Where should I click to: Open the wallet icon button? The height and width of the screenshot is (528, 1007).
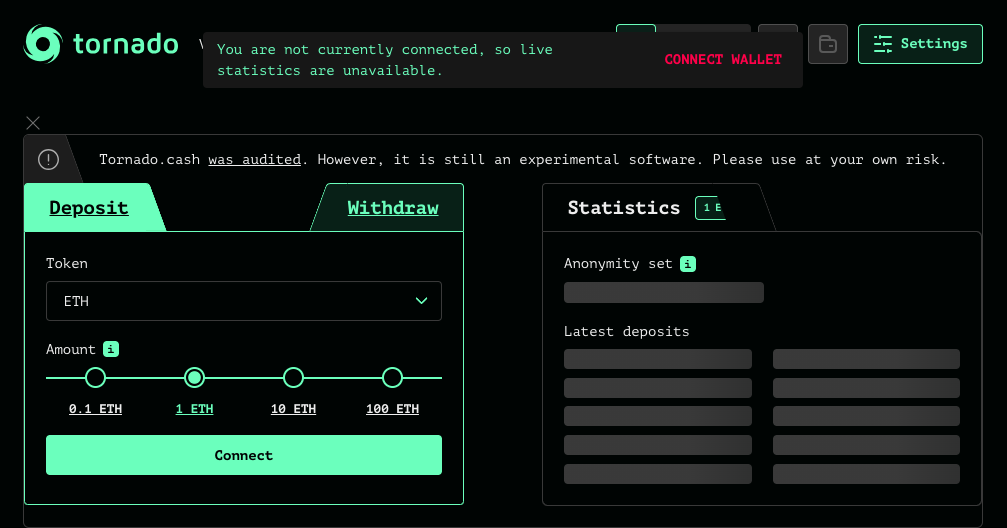pos(828,44)
